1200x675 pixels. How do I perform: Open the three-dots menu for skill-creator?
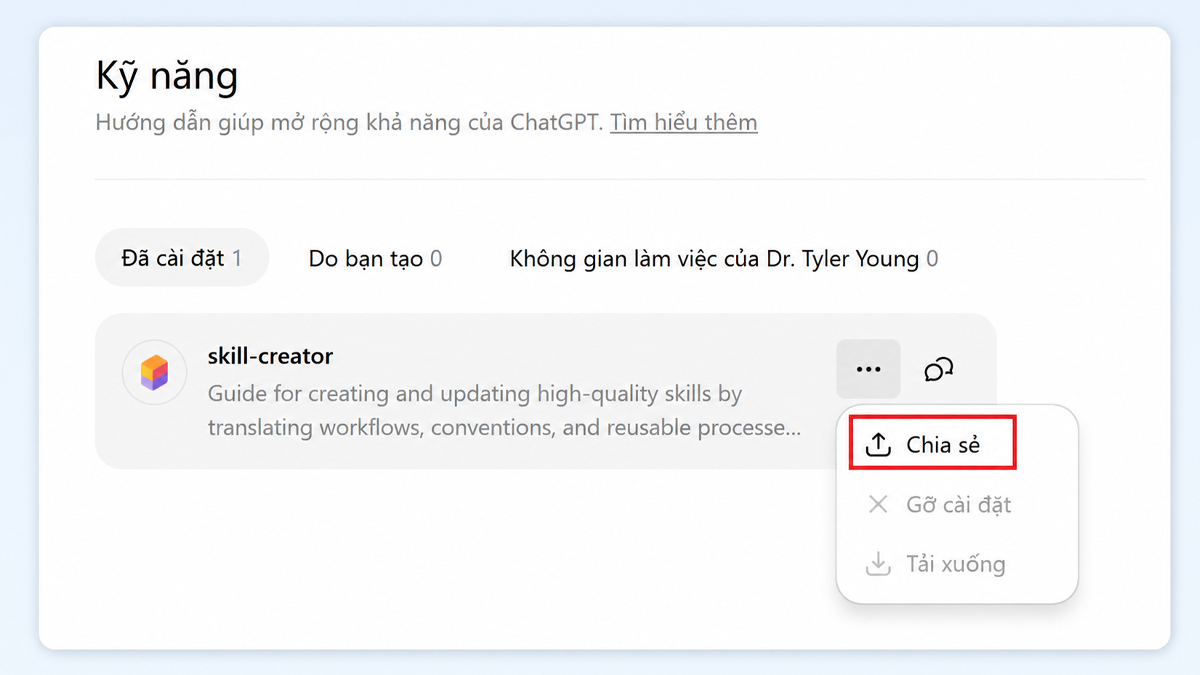868,369
